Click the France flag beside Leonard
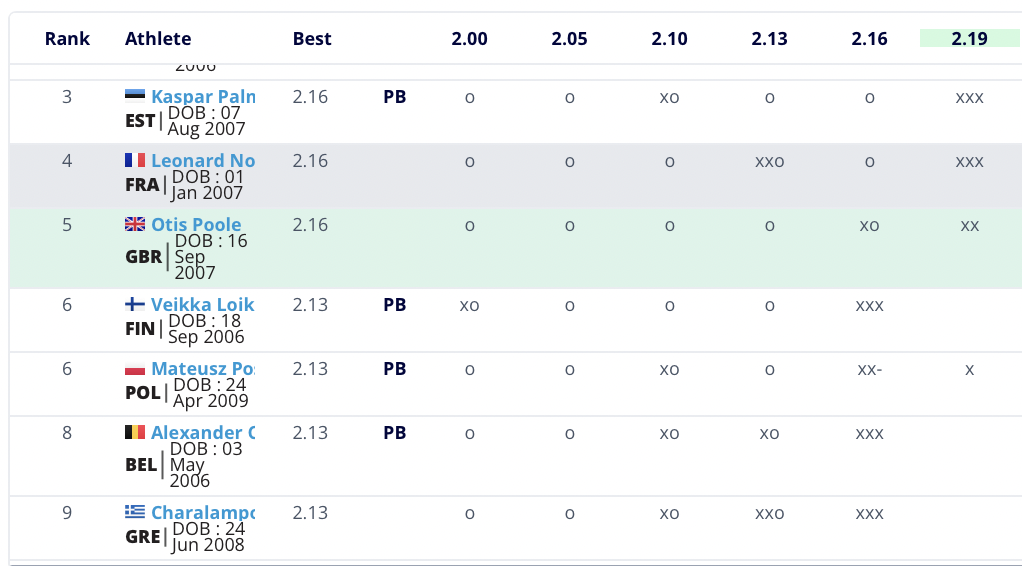This screenshot has width=1022, height=566. point(135,160)
